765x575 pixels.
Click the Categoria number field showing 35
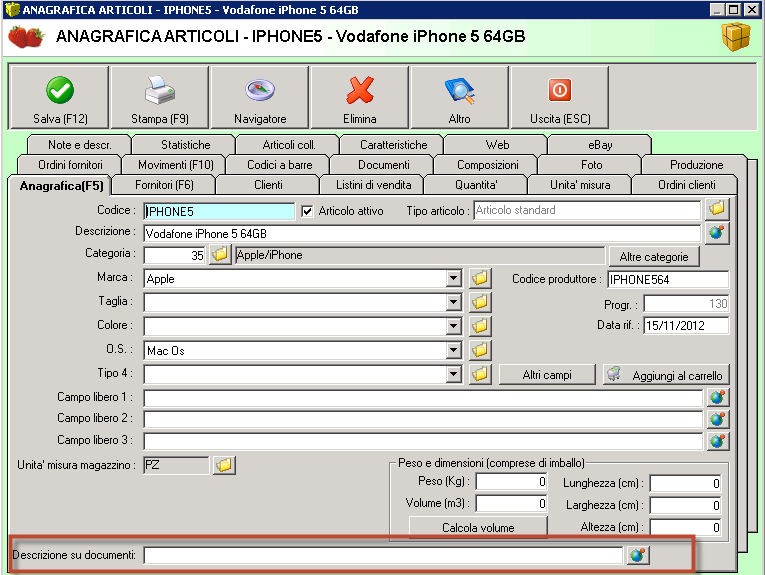(x=175, y=255)
